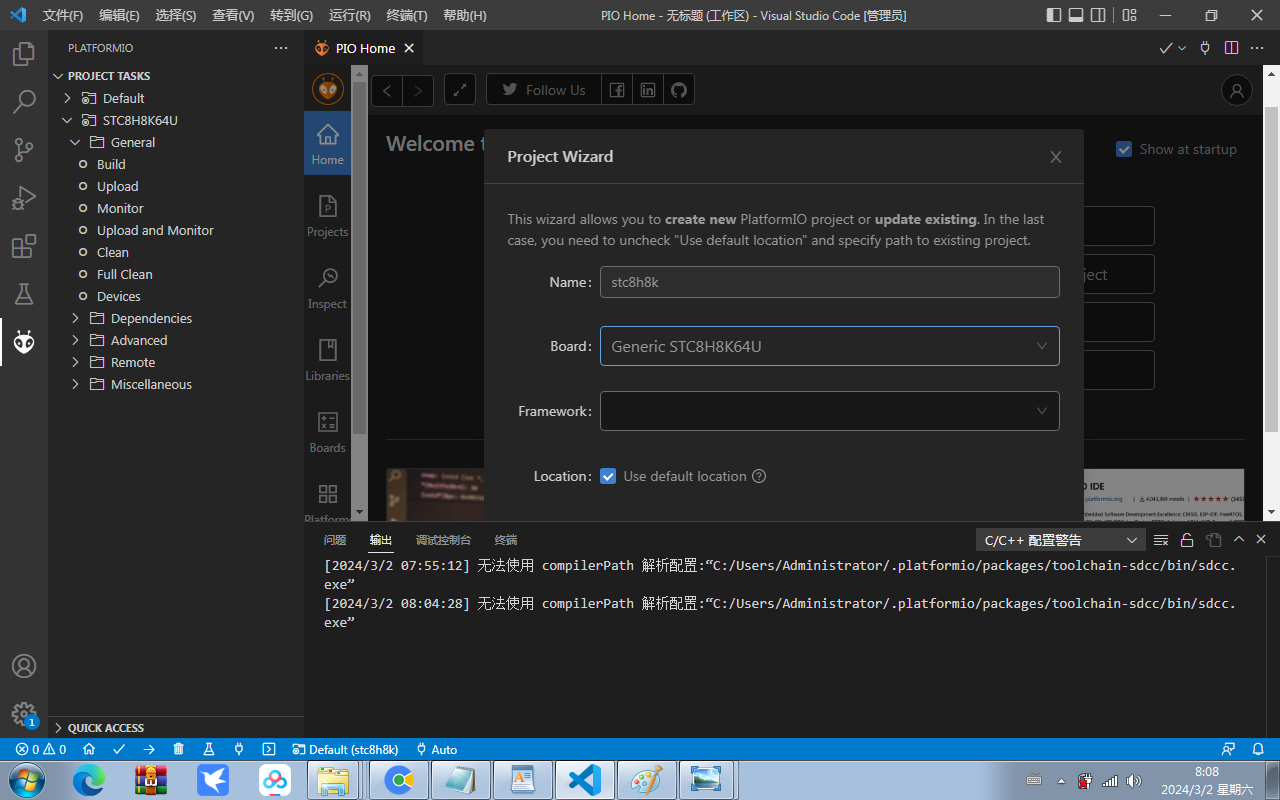This screenshot has height=800, width=1280.
Task: Toggle secondary side bar layout icon
Action: [x=1098, y=15]
